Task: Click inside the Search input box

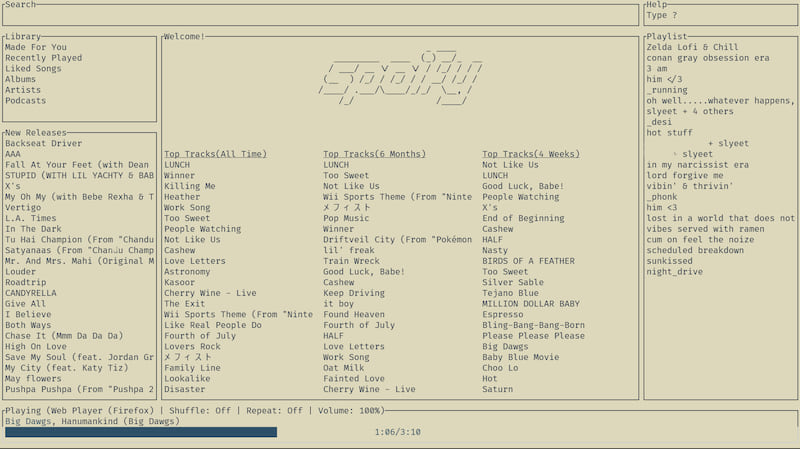Action: [320, 15]
